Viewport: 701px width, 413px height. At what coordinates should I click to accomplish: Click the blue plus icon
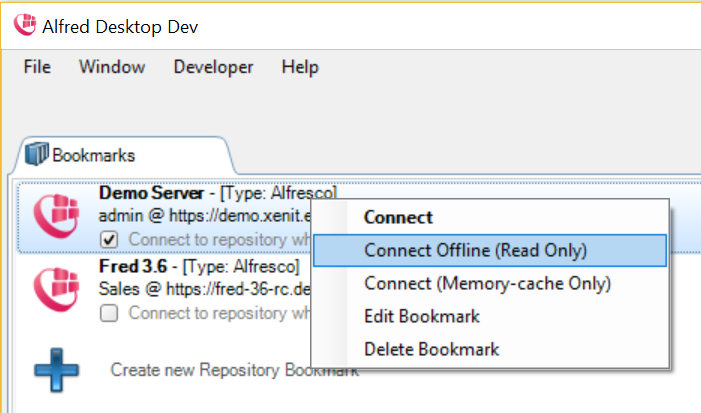[x=56, y=370]
